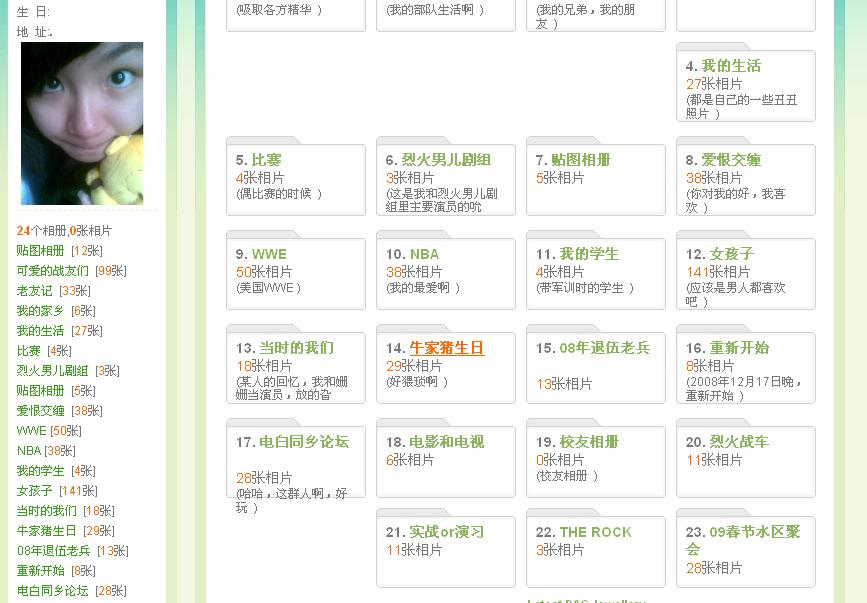The width and height of the screenshot is (867, 603).
Task: Open the THE ROCK album
Action: (595, 532)
